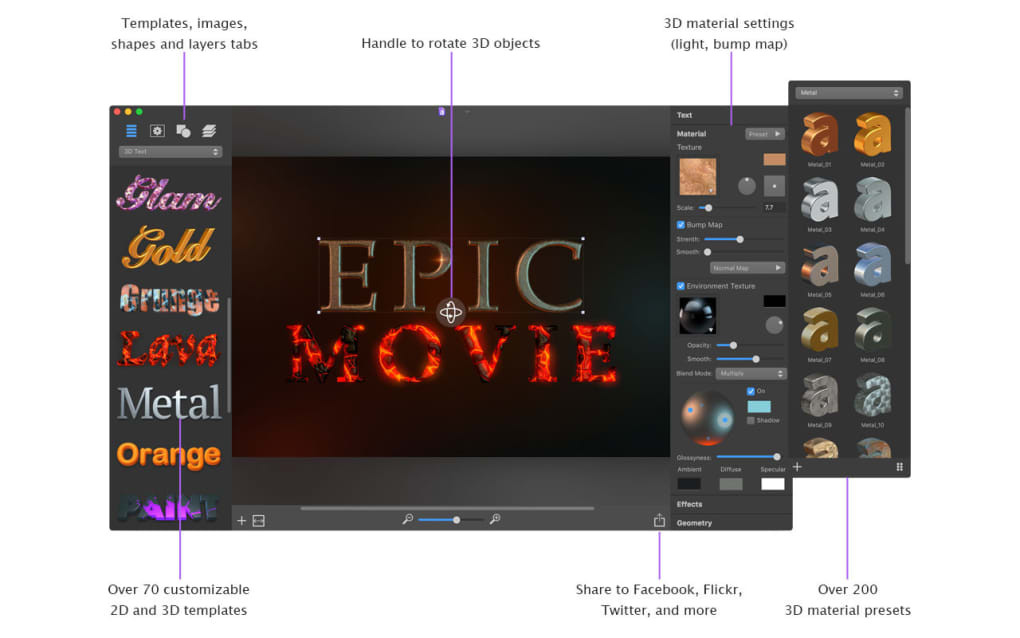The image size is (1020, 638).
Task: Click the 3D rotate handle on EPIC text
Action: (x=450, y=312)
